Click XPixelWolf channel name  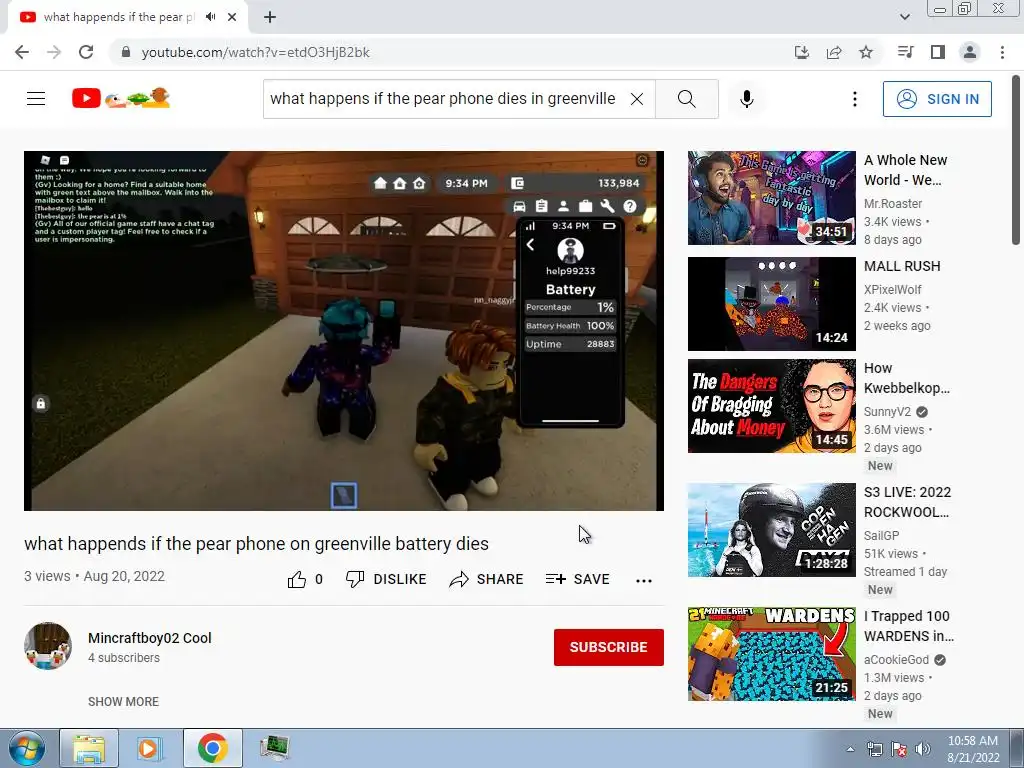click(892, 289)
